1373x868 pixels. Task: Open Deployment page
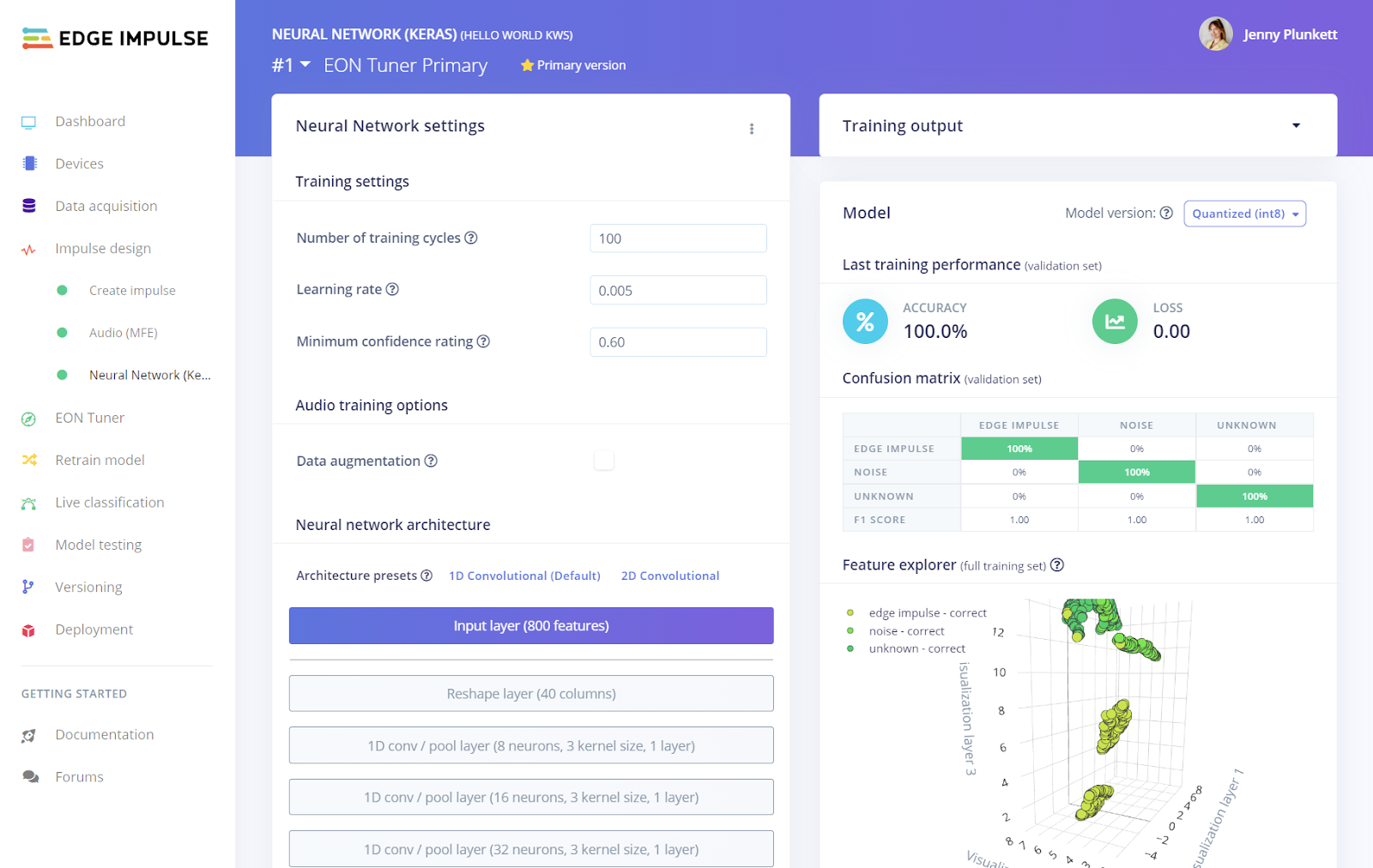[x=94, y=630]
